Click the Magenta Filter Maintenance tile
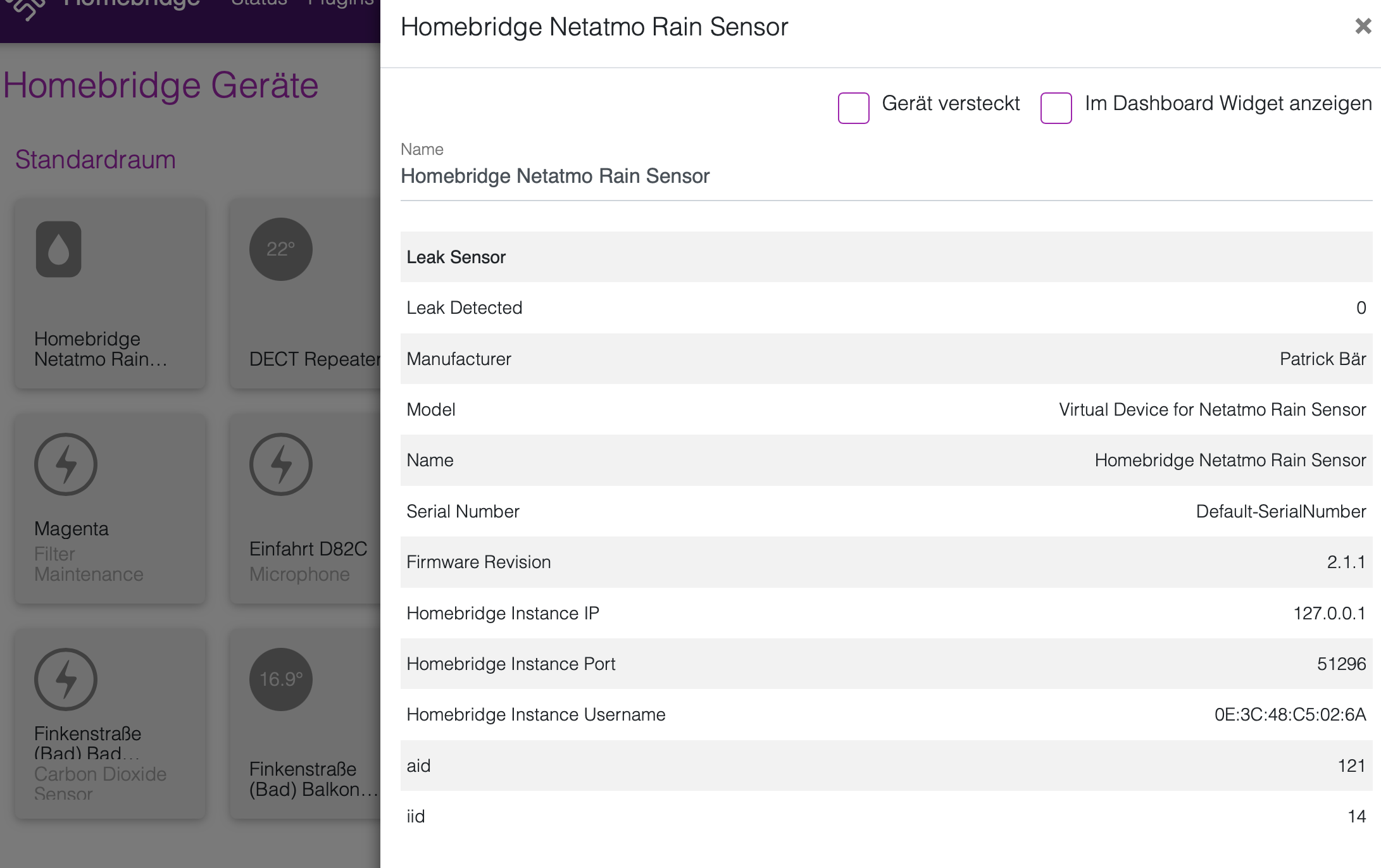Image resolution: width=1381 pixels, height=868 pixels. (110, 509)
